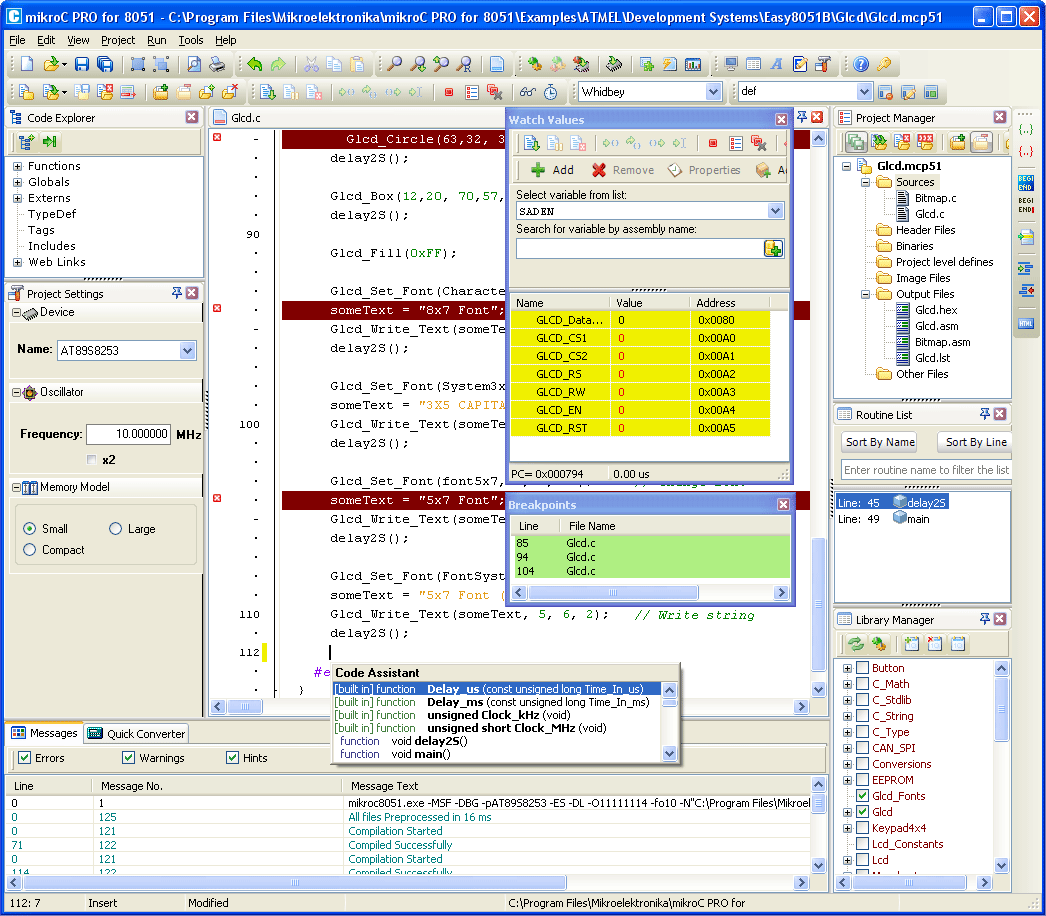1046x916 pixels.
Task: Click the watch window glasses icon
Action: pos(528,92)
